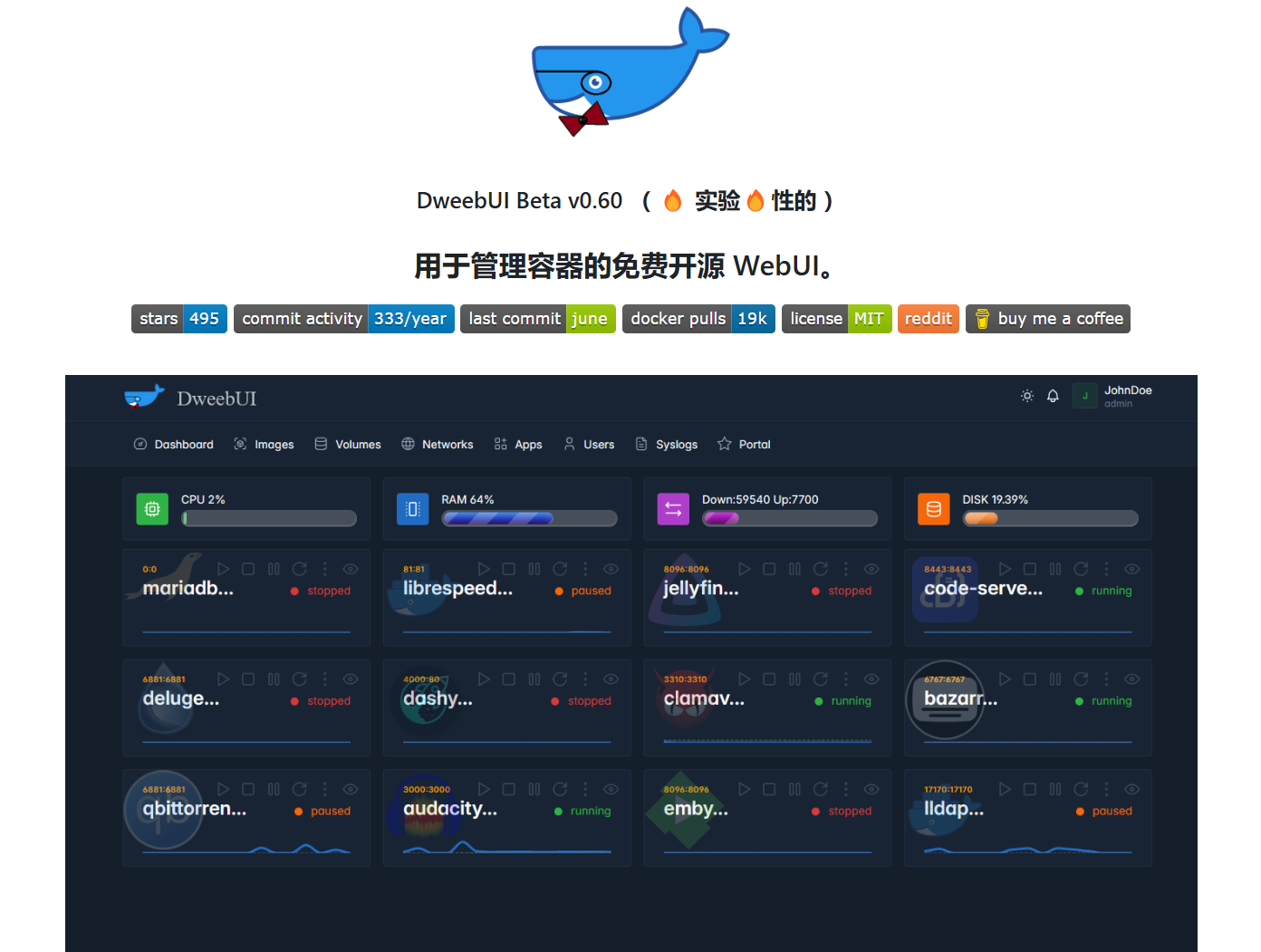Click the green CPU chip icon
1261x952 pixels.
152,509
